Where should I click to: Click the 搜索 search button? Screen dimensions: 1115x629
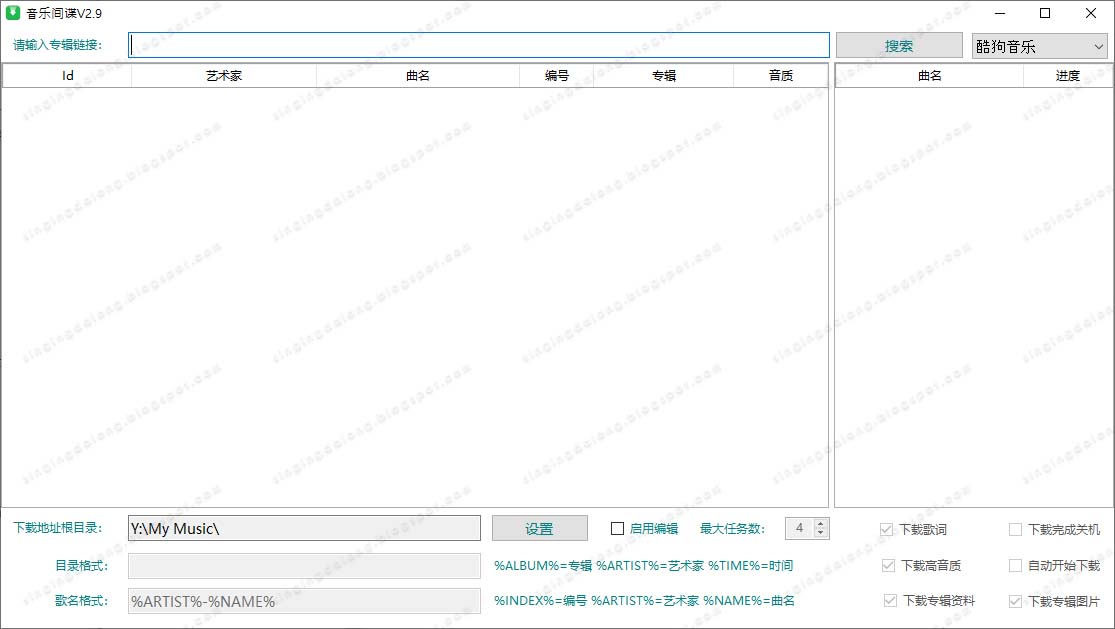point(899,45)
